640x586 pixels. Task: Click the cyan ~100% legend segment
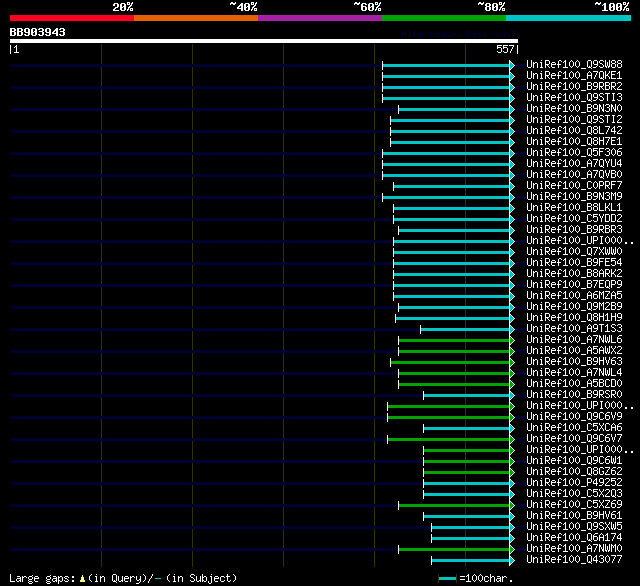[x=568, y=18]
